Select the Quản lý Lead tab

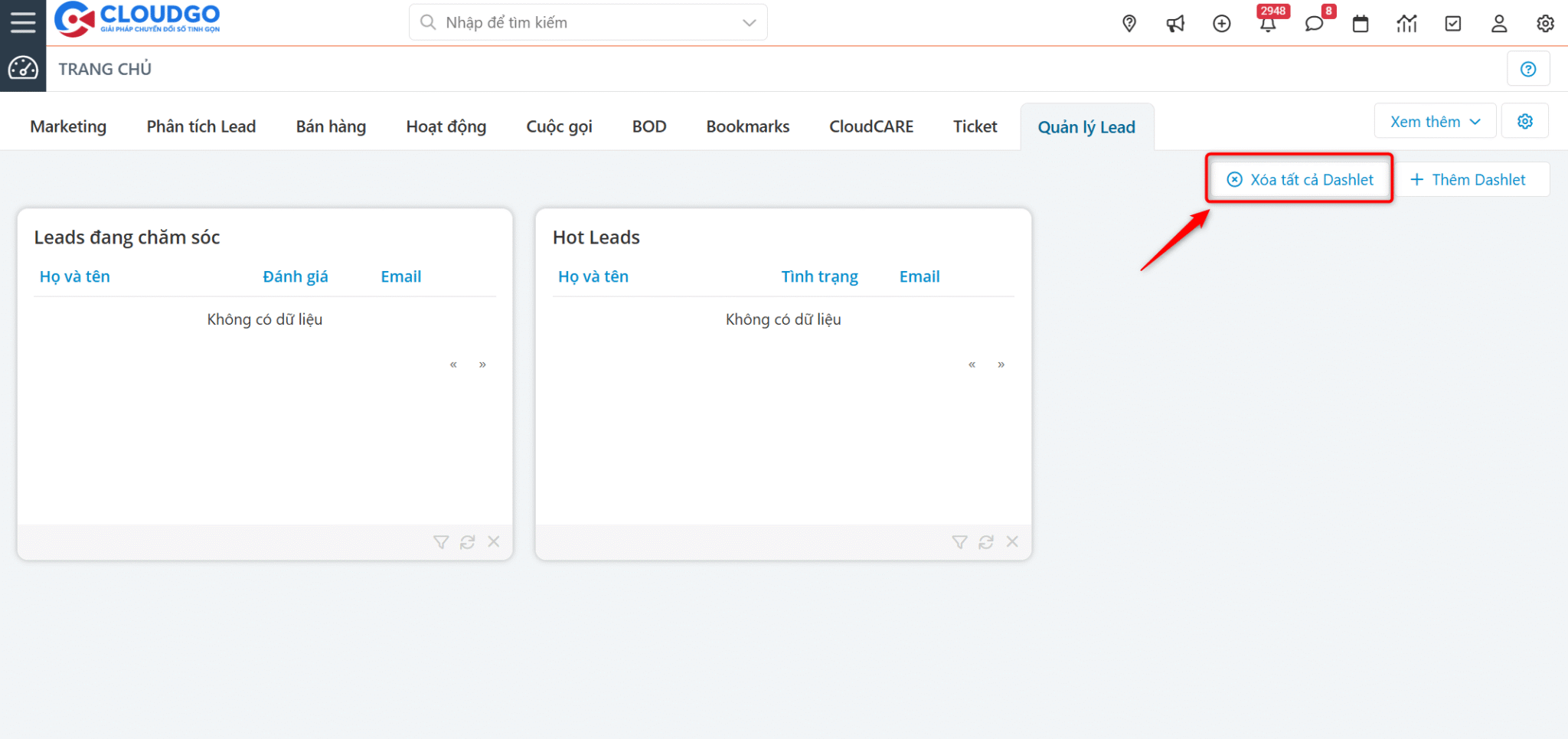(1086, 127)
